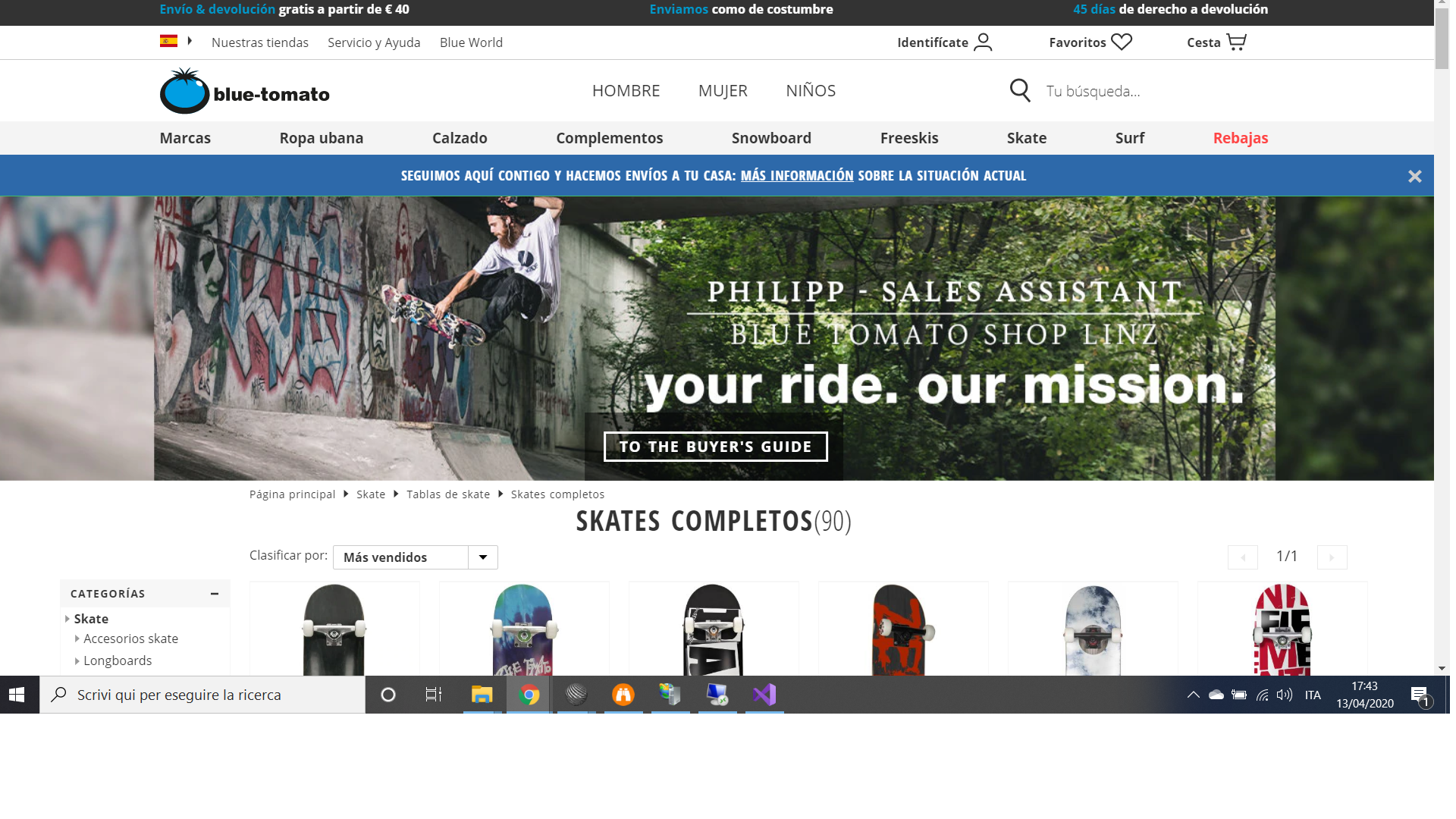Viewport: 1456px width, 819px height.
Task: Click the Identifícate user icon
Action: pyautogui.click(x=983, y=42)
